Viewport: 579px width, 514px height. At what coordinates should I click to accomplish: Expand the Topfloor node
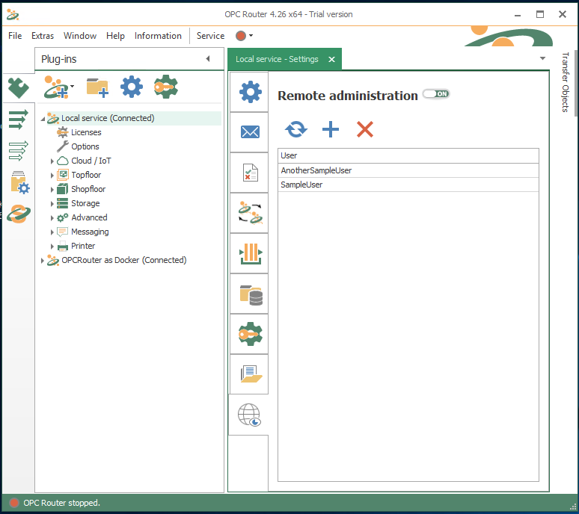(x=52, y=175)
